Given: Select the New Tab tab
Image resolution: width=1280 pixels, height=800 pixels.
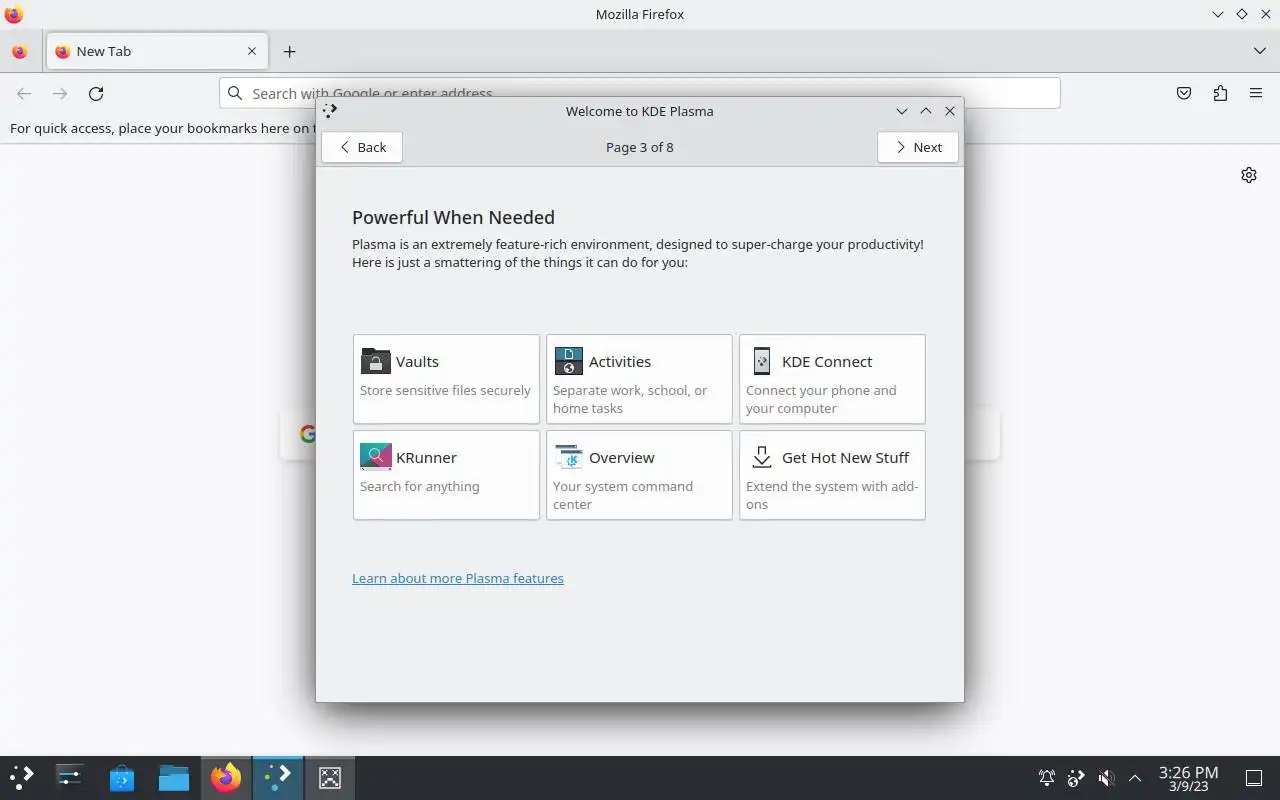Looking at the screenshot, I should (157, 51).
